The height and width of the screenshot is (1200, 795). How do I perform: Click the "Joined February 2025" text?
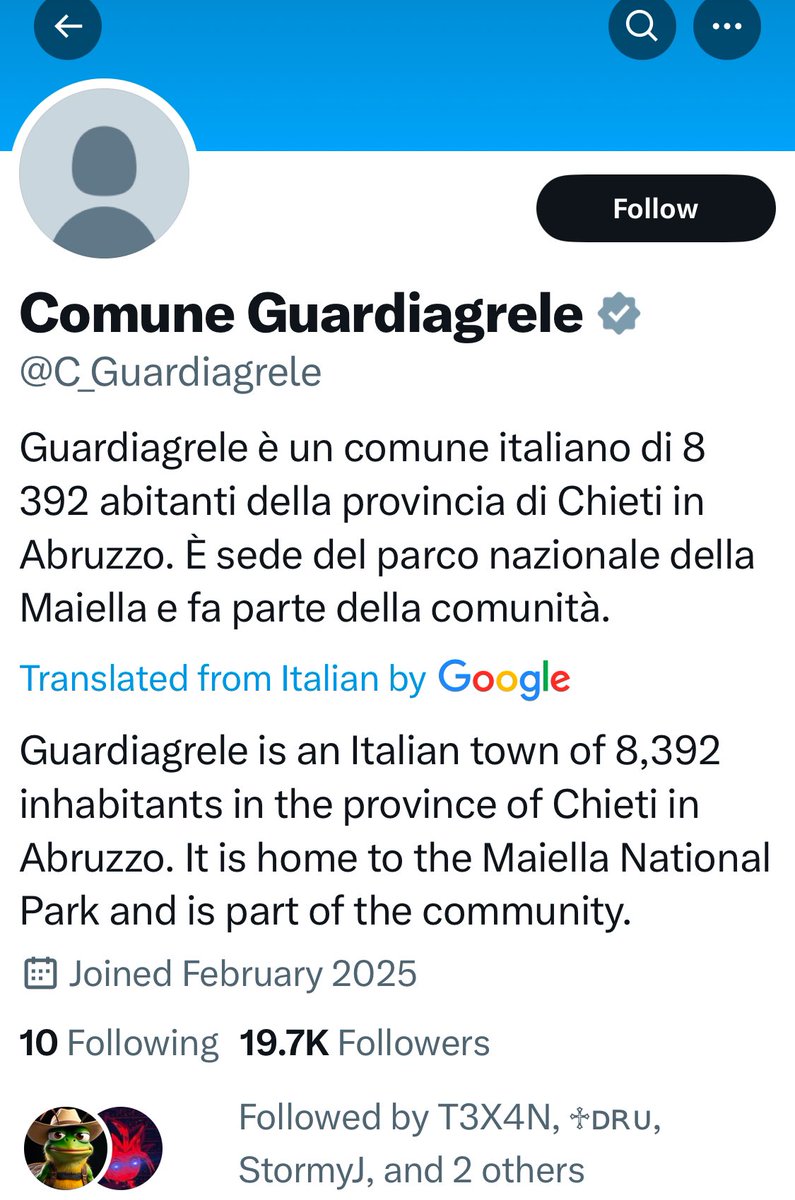click(242, 973)
